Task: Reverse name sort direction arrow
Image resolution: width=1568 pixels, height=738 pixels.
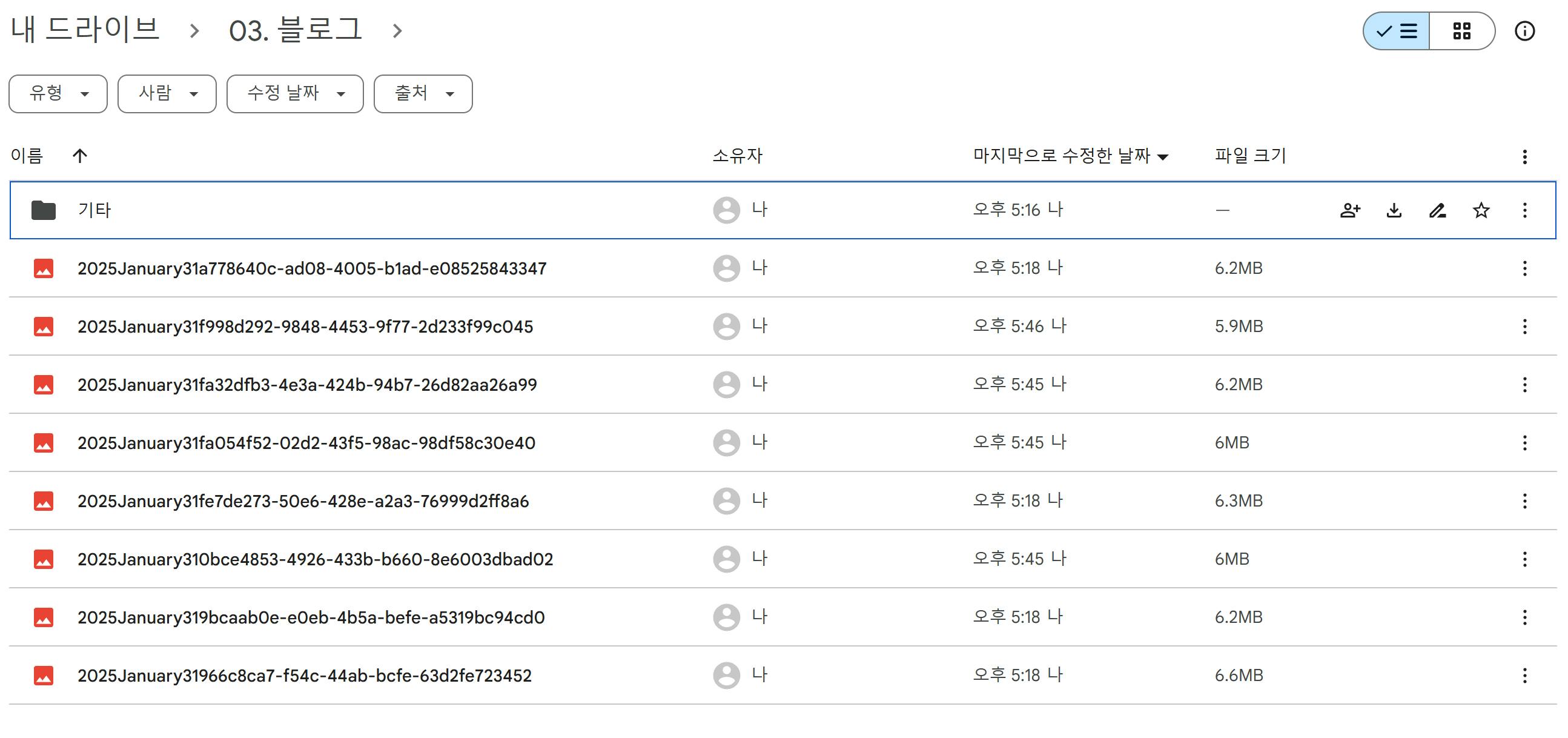Action: [80, 156]
